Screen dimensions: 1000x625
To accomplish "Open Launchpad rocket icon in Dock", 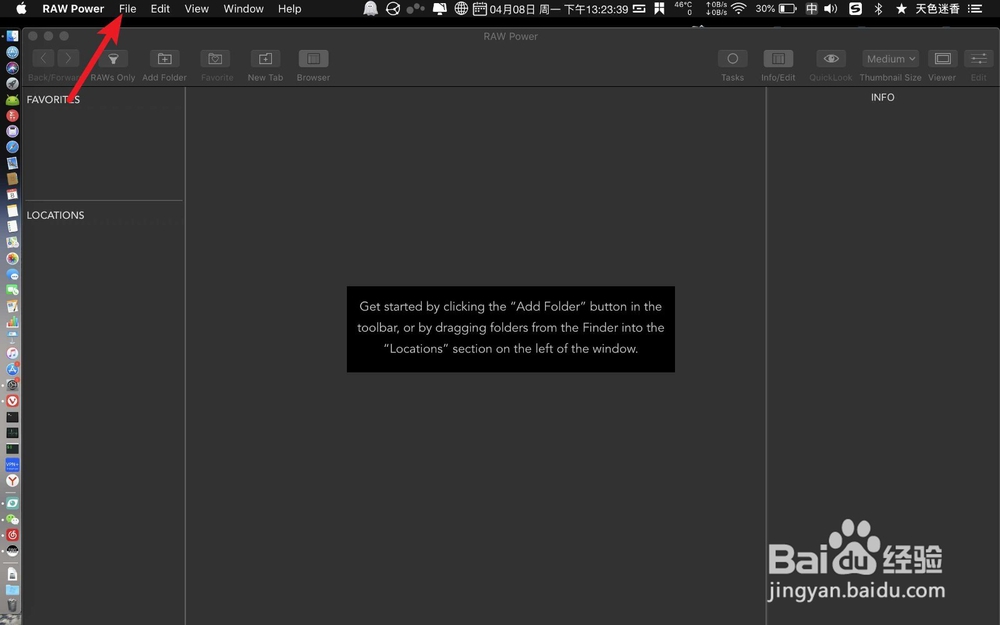I will pos(12,84).
